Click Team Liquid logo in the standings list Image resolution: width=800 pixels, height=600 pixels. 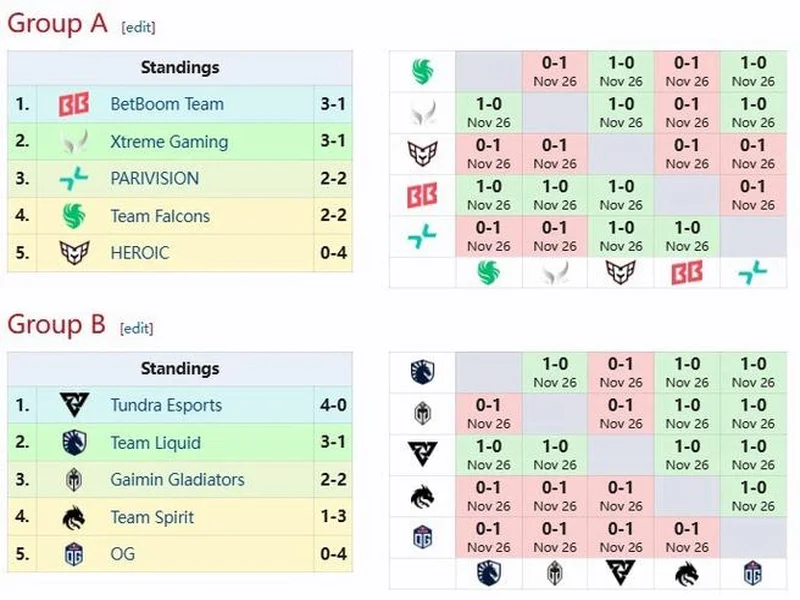[x=74, y=443]
